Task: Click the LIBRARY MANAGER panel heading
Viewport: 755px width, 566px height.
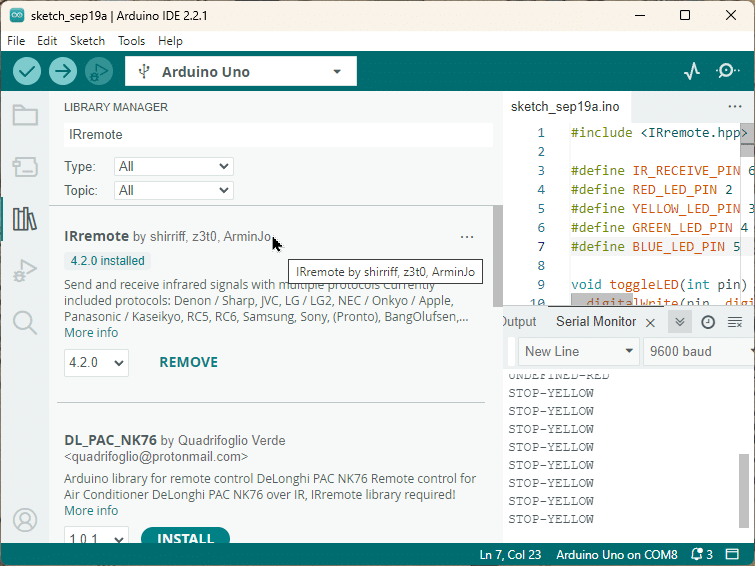Action: (x=116, y=107)
